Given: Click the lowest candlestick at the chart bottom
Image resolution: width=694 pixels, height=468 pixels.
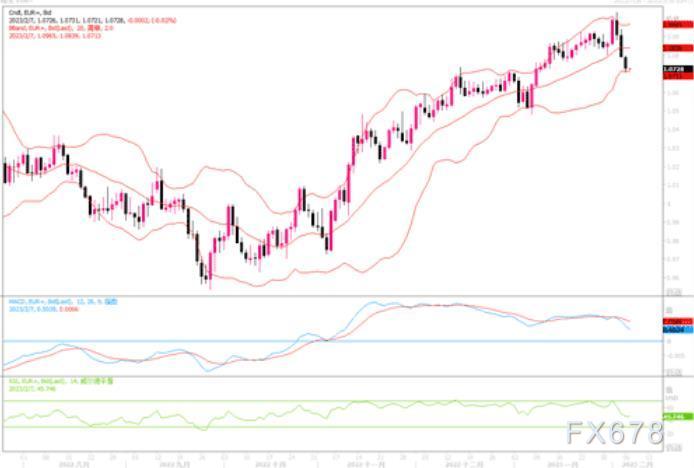Looking at the screenshot, I should click(x=210, y=269).
